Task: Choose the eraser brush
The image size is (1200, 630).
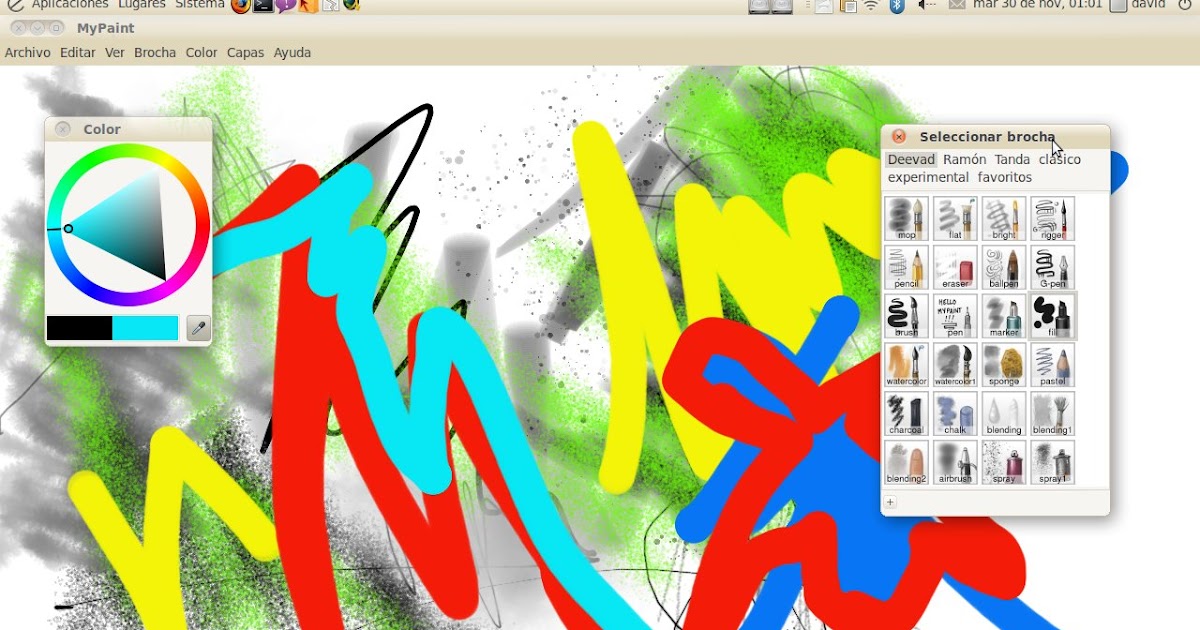Action: 954,267
